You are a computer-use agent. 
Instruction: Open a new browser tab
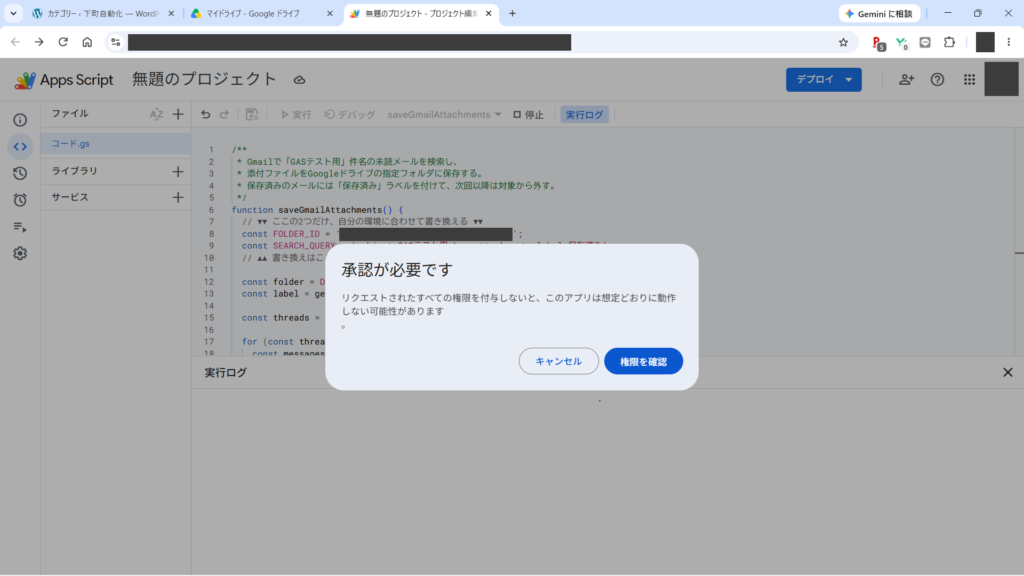(x=512, y=13)
